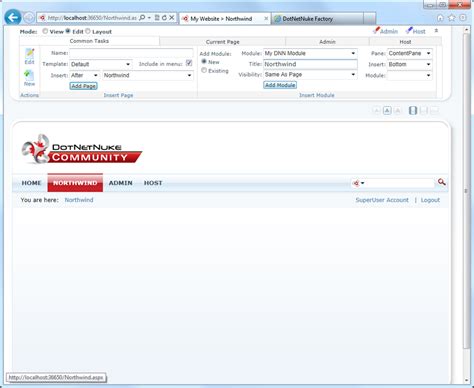The width and height of the screenshot is (474, 388).
Task: Click the Admin link with red pencil
Action: click(385, 31)
